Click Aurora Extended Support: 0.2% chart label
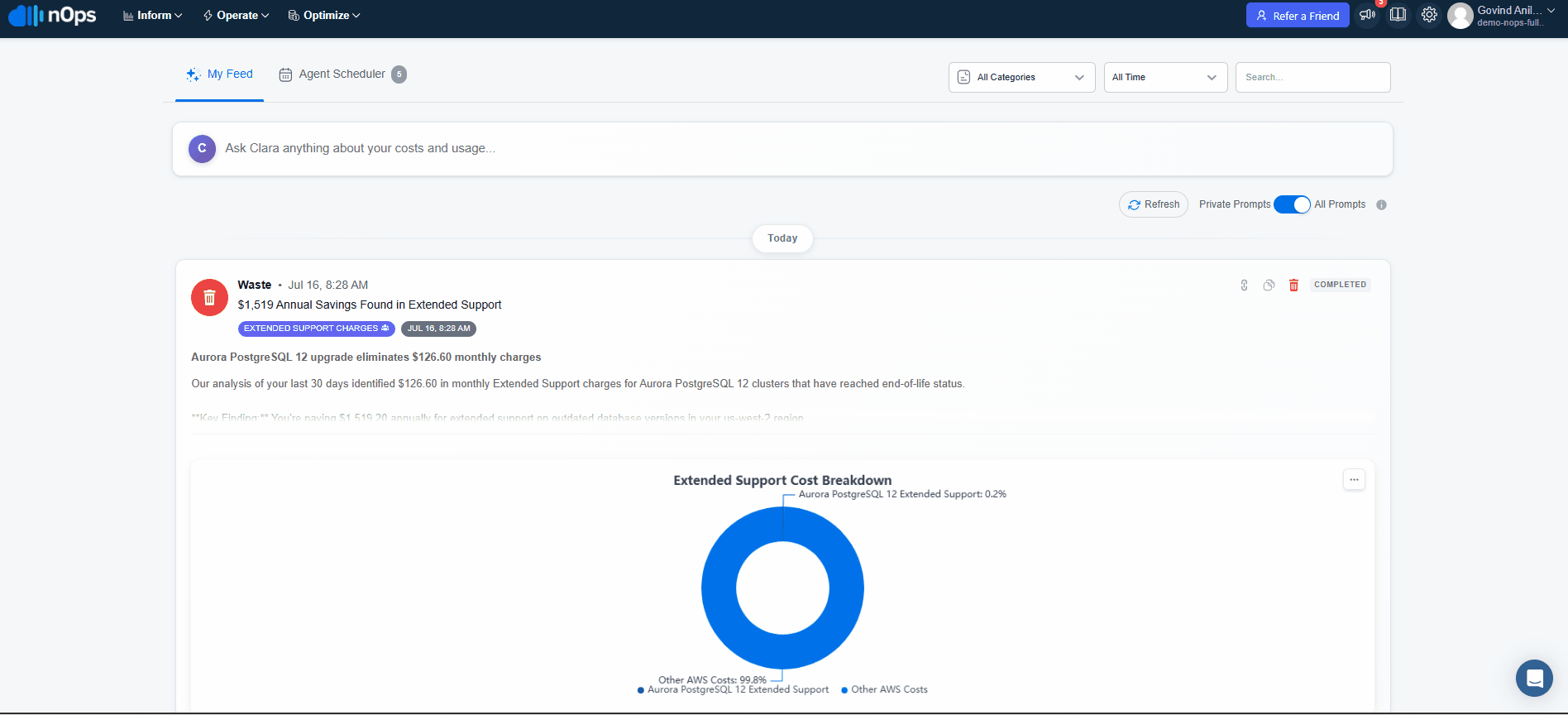 (902, 494)
